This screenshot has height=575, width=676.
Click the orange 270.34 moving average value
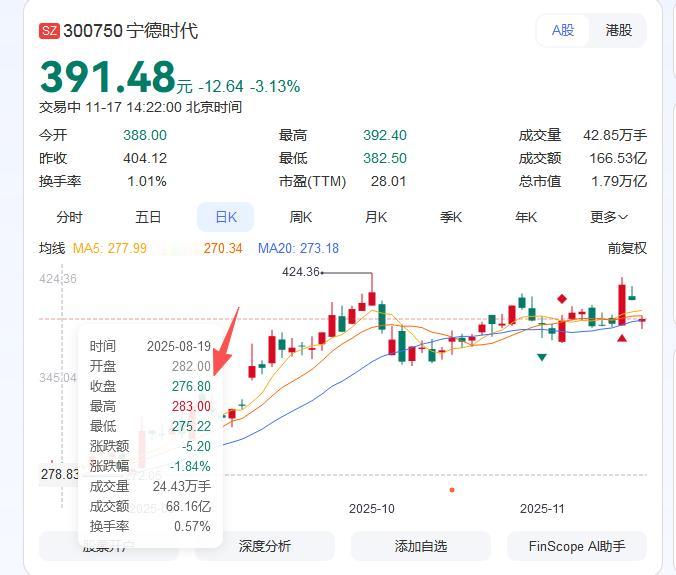coord(223,248)
